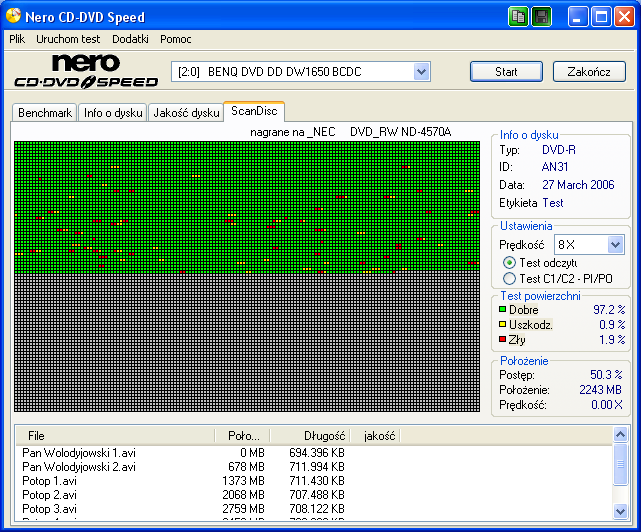This screenshot has height=532, width=641.
Task: Click the Położenie 2243 MB value
Action: 600,390
